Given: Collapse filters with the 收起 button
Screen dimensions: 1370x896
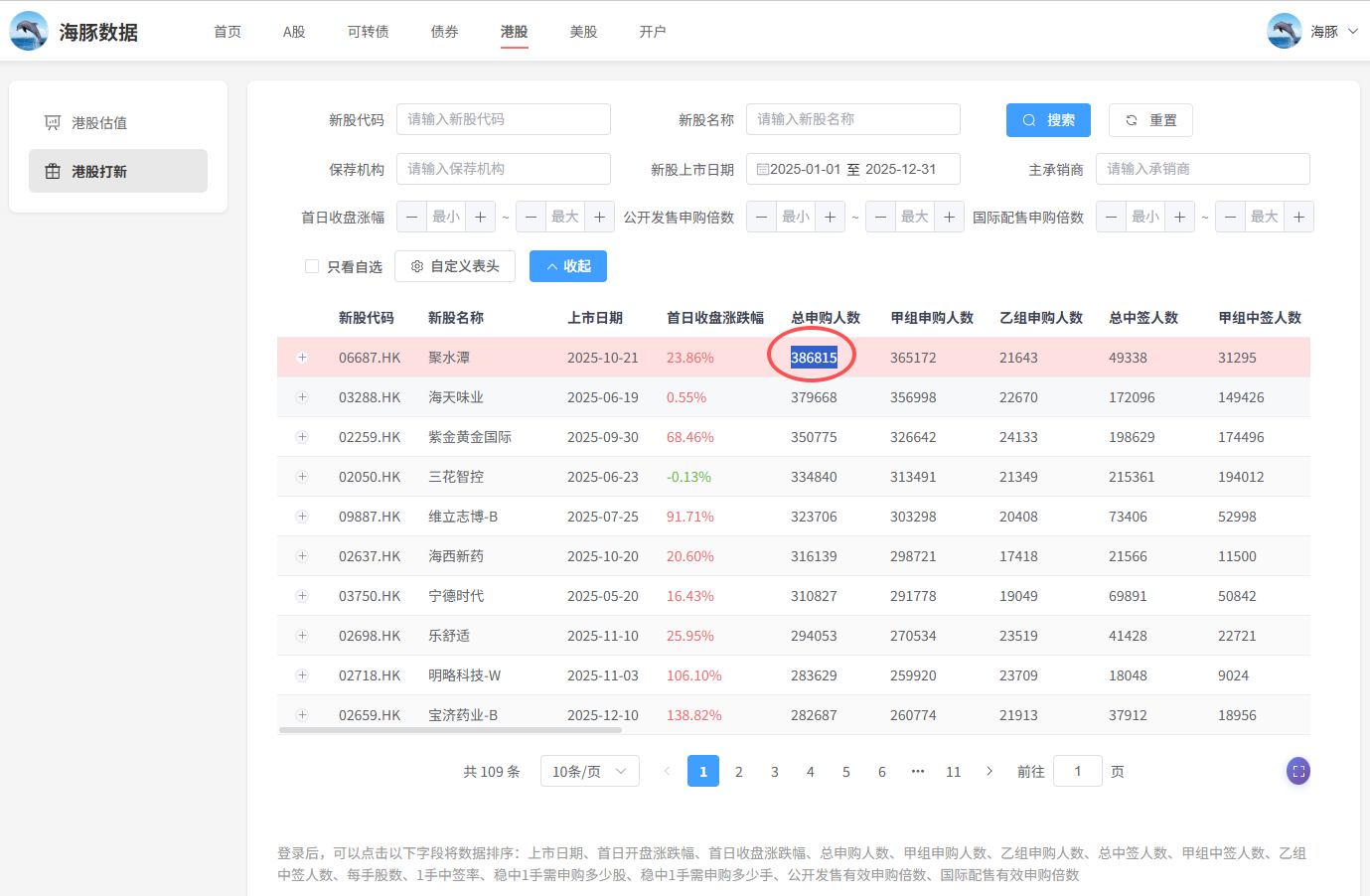Looking at the screenshot, I should click(x=568, y=266).
